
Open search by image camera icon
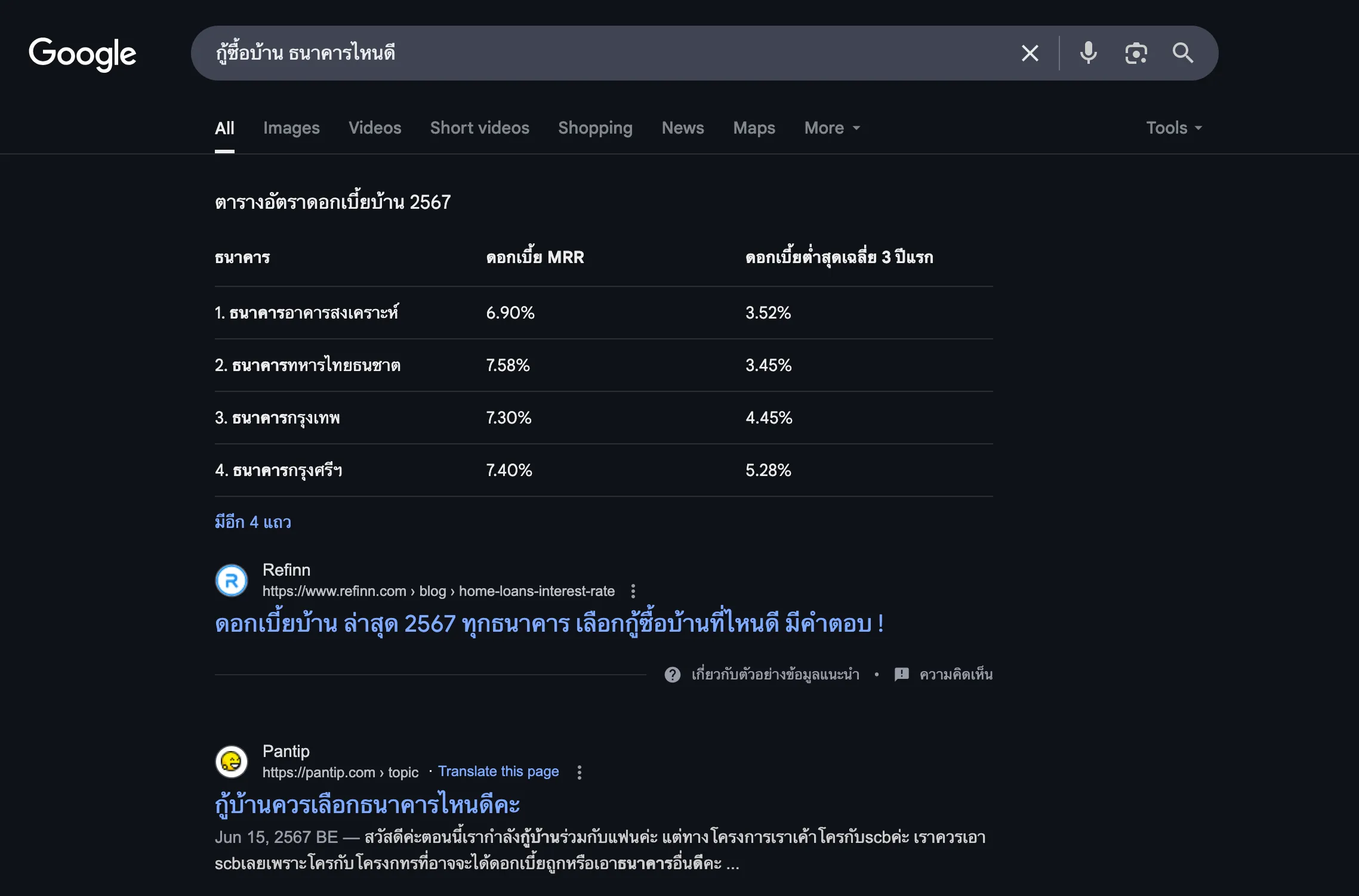(x=1136, y=53)
